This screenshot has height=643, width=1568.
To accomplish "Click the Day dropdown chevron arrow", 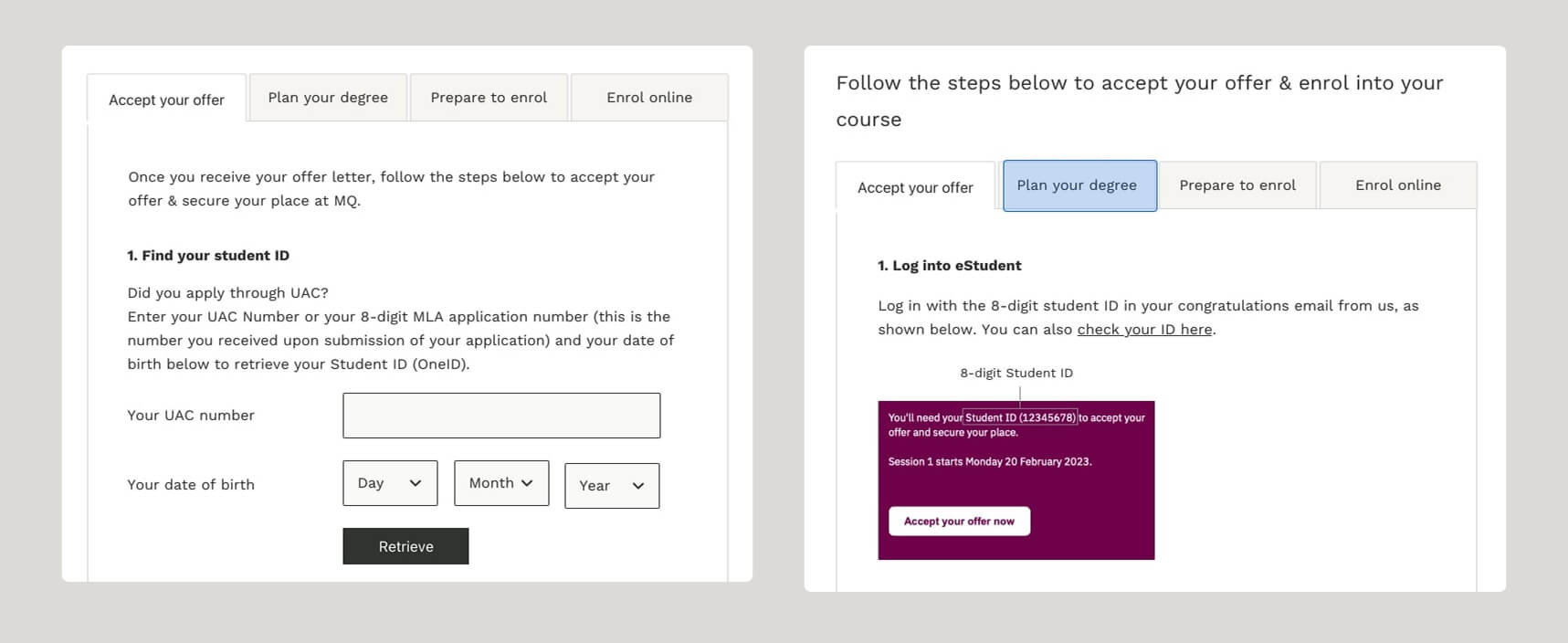I will point(416,483).
